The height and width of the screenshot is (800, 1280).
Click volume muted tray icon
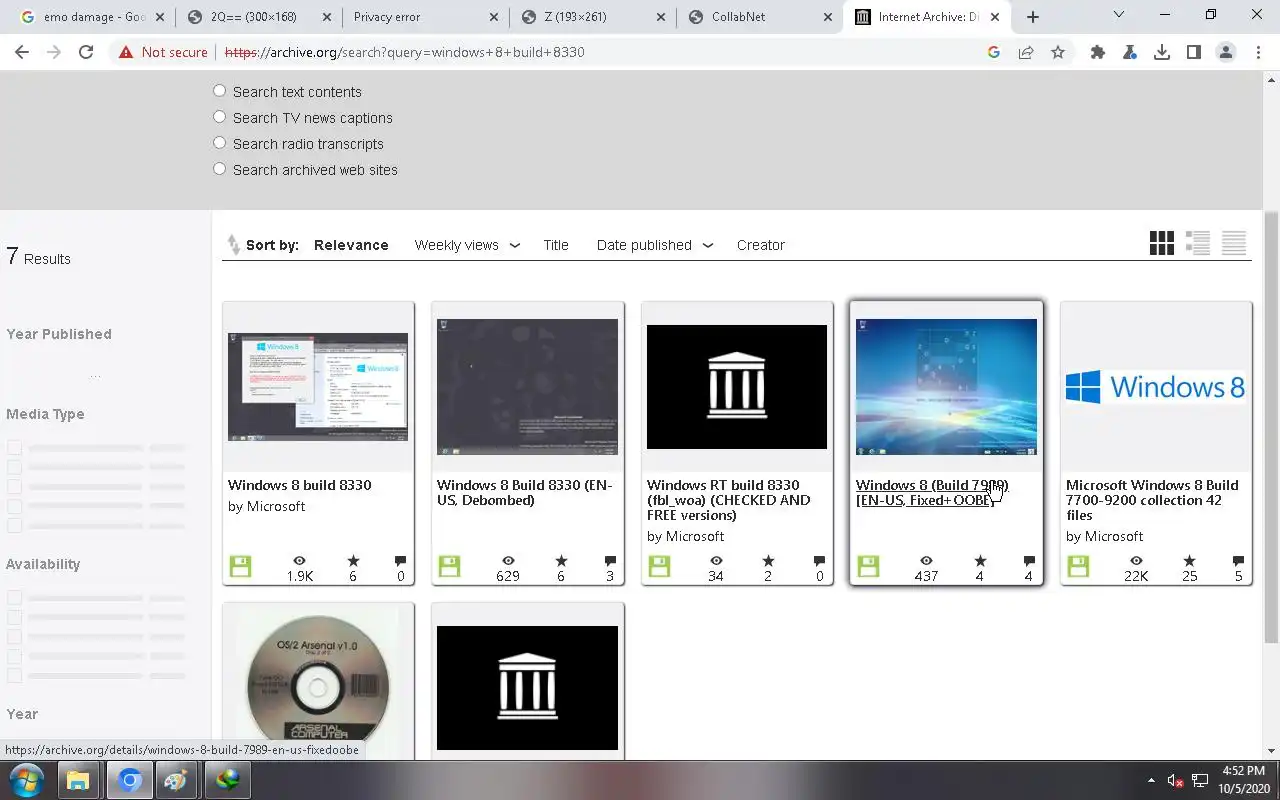[1176, 780]
